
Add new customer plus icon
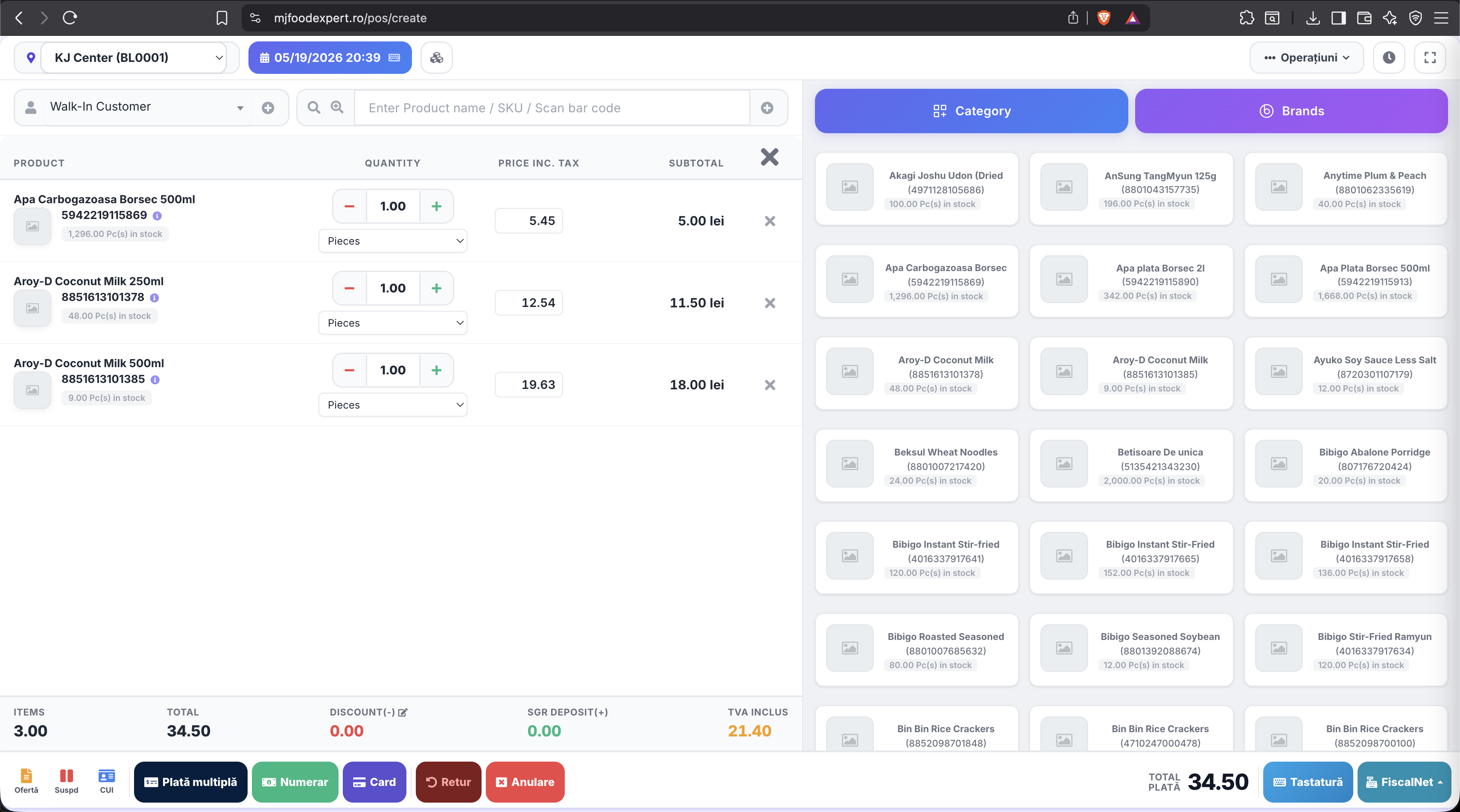tap(268, 108)
